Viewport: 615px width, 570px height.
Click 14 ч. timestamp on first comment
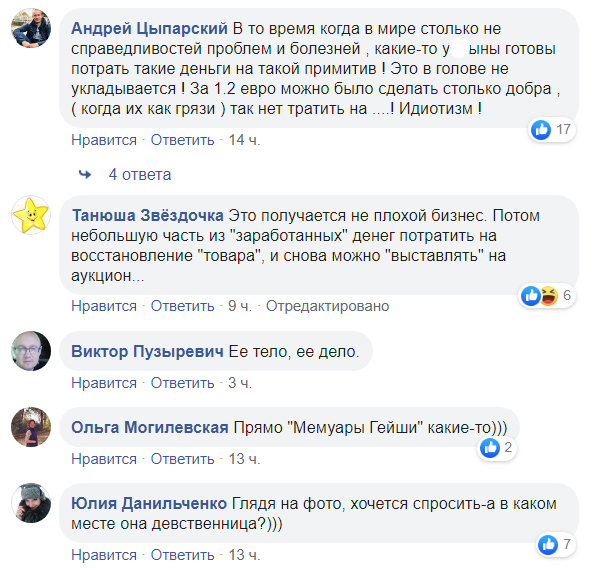[244, 140]
